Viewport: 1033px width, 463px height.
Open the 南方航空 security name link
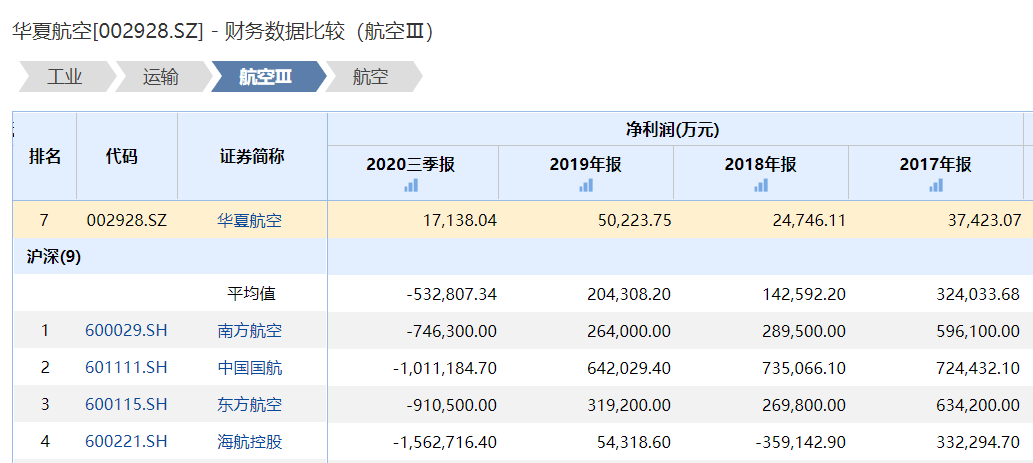pos(250,331)
